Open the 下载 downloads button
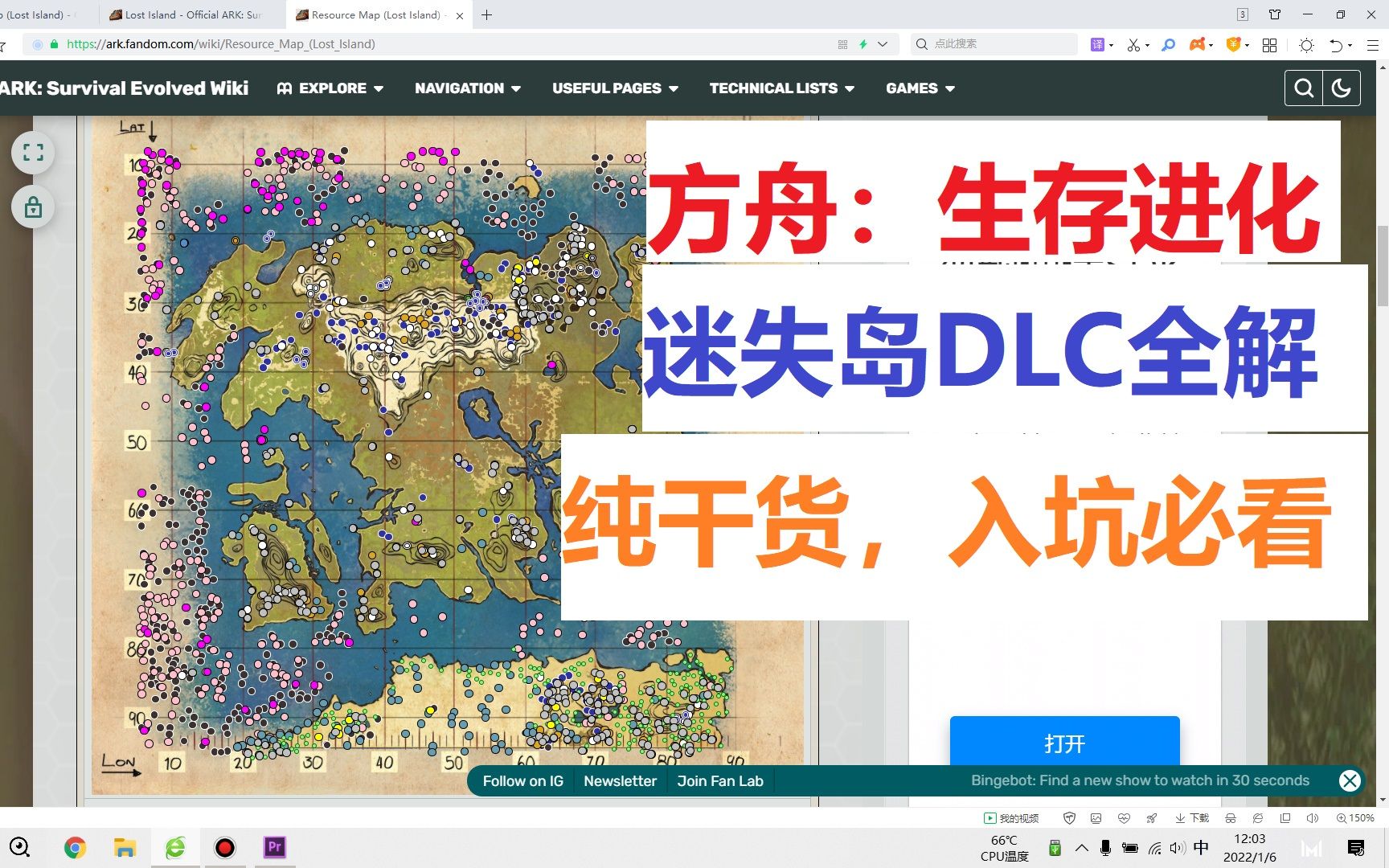The height and width of the screenshot is (868, 1389). (x=1192, y=818)
